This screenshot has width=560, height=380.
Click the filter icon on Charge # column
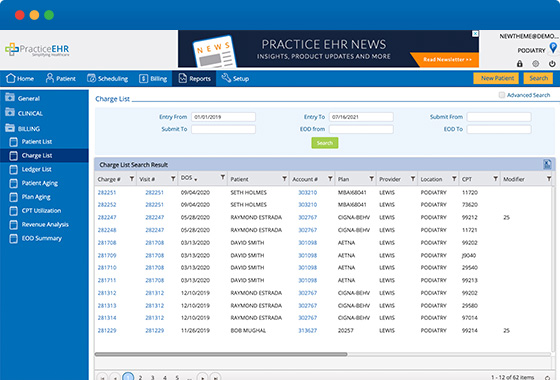[132, 178]
